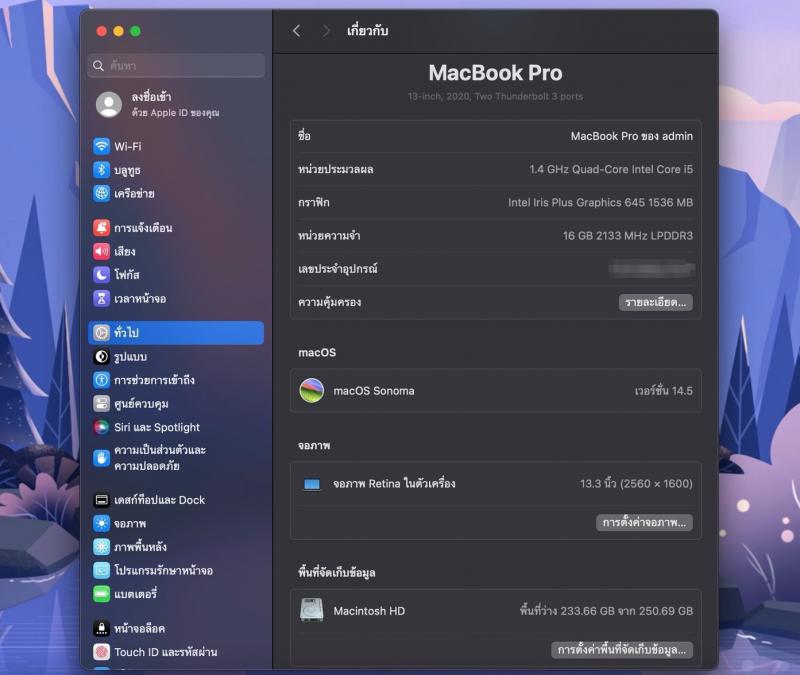Image resolution: width=800 pixels, height=675 pixels.
Task: Open Bluetooth (บลูทูธ) settings
Action: [176, 170]
